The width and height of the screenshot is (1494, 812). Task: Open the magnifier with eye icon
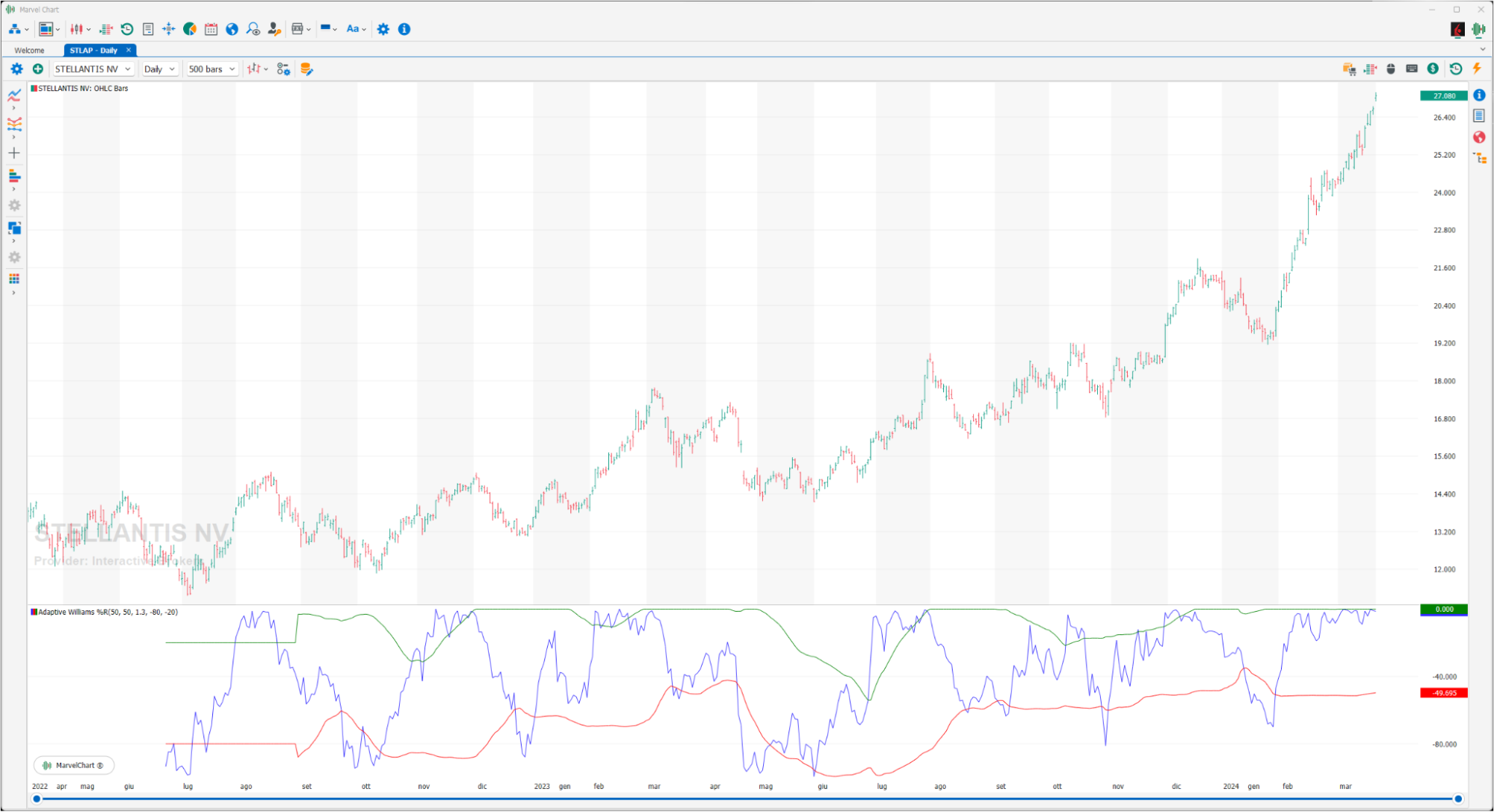(x=253, y=29)
